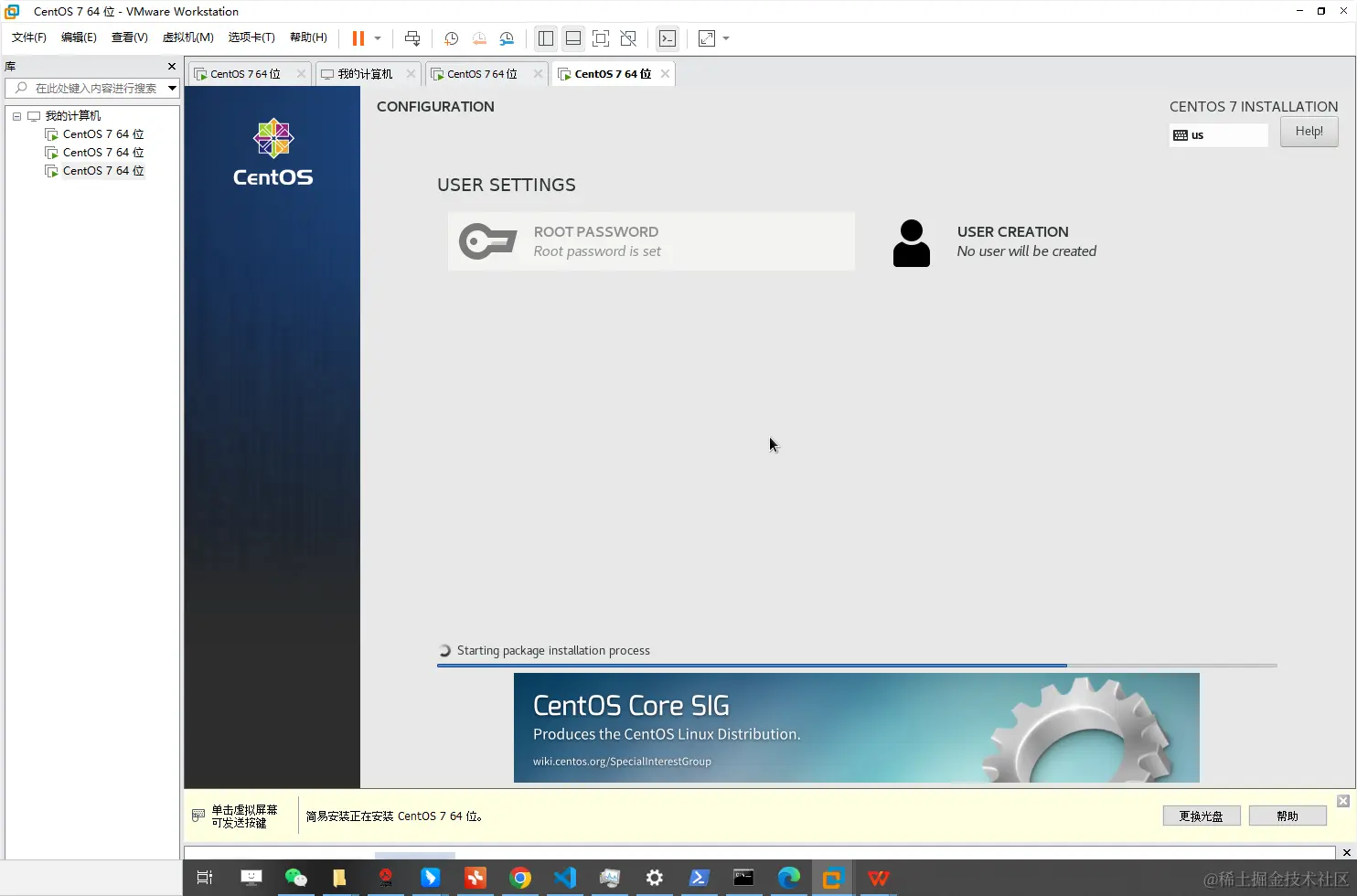Close the 我的计算机 tab
The image size is (1357, 896).
(x=411, y=74)
